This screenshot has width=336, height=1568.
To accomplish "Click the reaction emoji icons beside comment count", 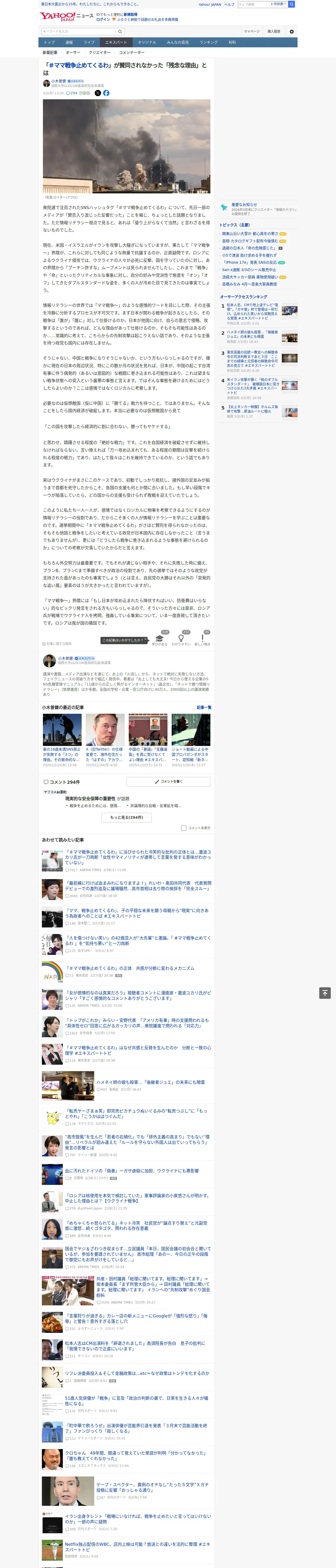I will (85, 93).
